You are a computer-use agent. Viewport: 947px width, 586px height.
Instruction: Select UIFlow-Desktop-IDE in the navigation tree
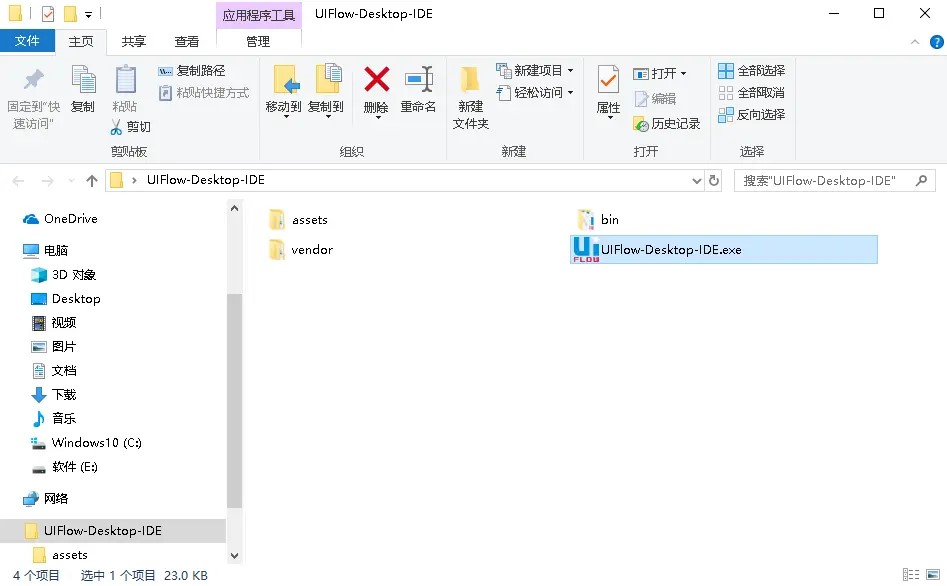113,530
